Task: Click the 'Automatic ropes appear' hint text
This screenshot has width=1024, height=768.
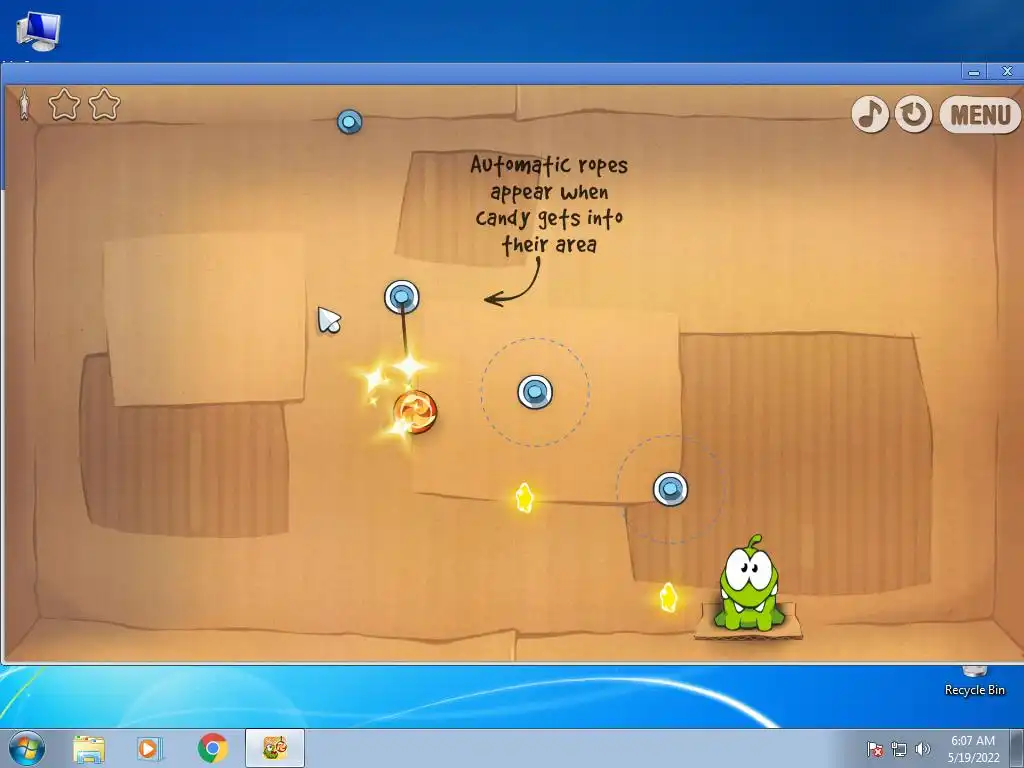Action: click(x=549, y=204)
